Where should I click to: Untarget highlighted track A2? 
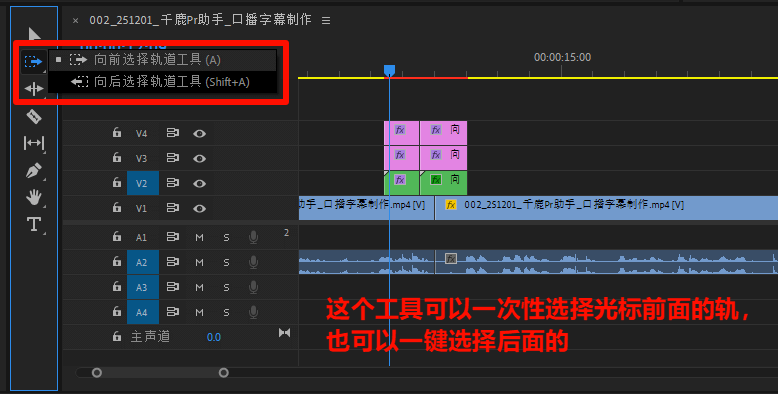[x=143, y=262]
